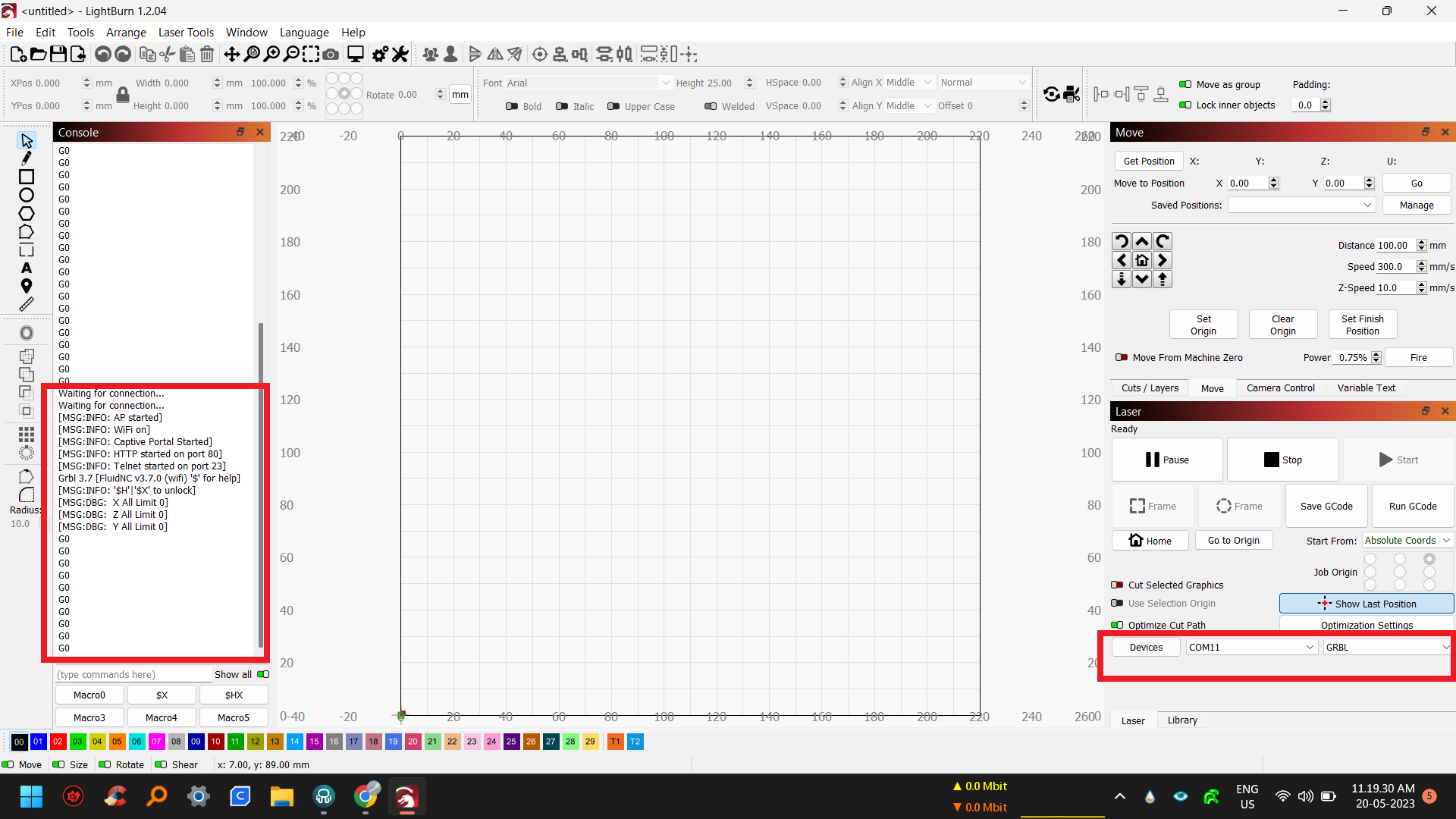Click the Delete trash icon in toolbar
Screen dimensions: 1456x819
click(x=207, y=54)
